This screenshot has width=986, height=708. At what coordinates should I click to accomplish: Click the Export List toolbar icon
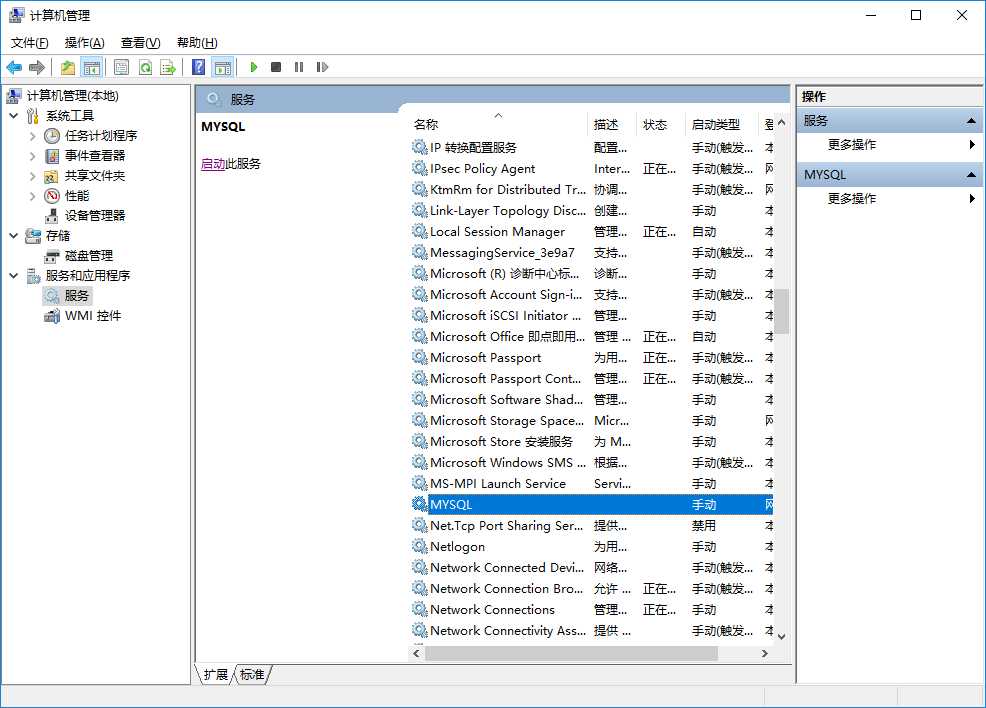[168, 67]
